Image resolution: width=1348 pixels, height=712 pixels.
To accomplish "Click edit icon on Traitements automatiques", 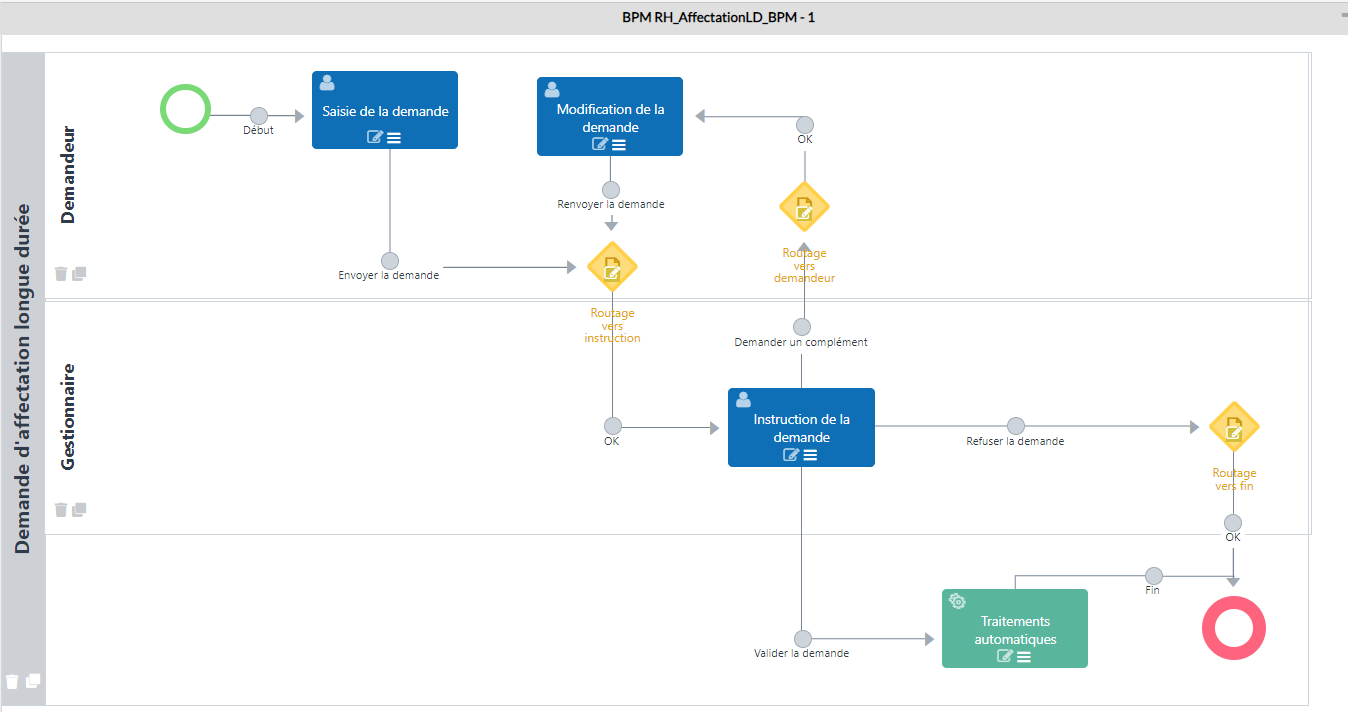I will (1005, 656).
